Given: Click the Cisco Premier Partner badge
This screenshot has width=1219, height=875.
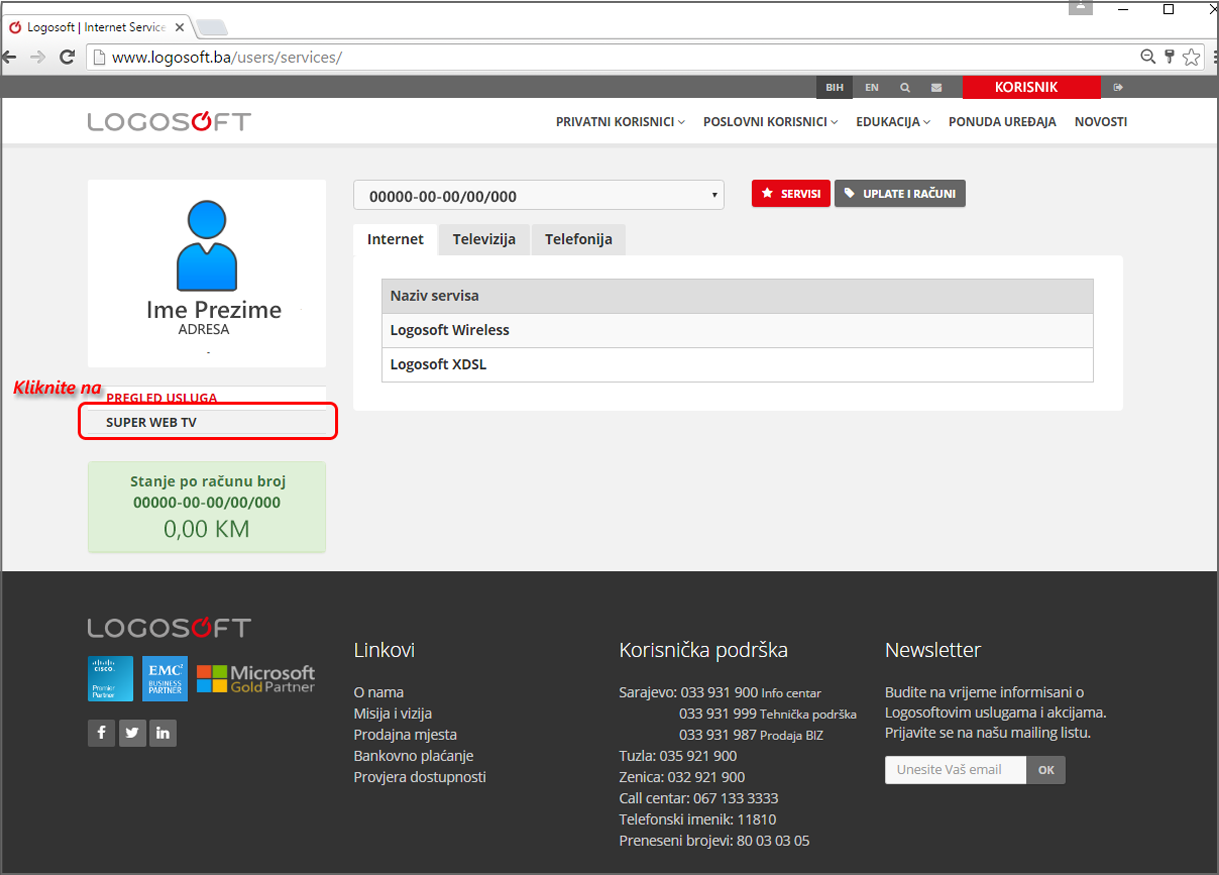Looking at the screenshot, I should (x=110, y=678).
